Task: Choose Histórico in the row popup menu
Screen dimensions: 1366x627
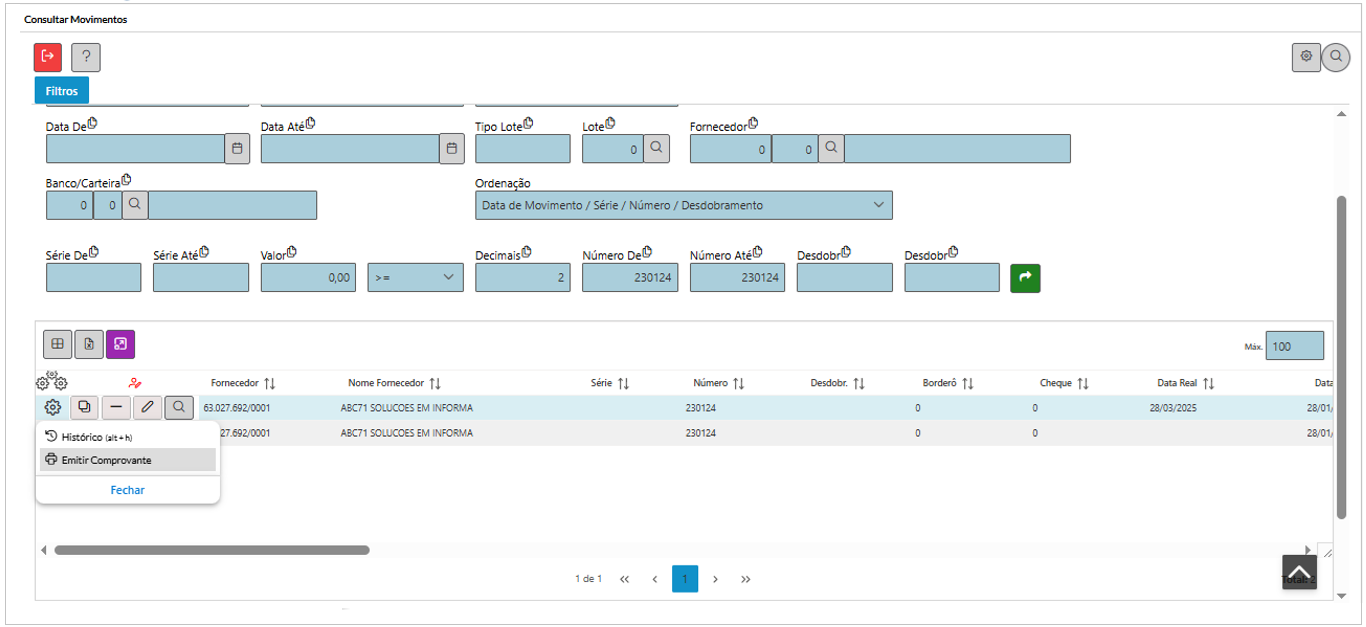Action: [x=90, y=437]
